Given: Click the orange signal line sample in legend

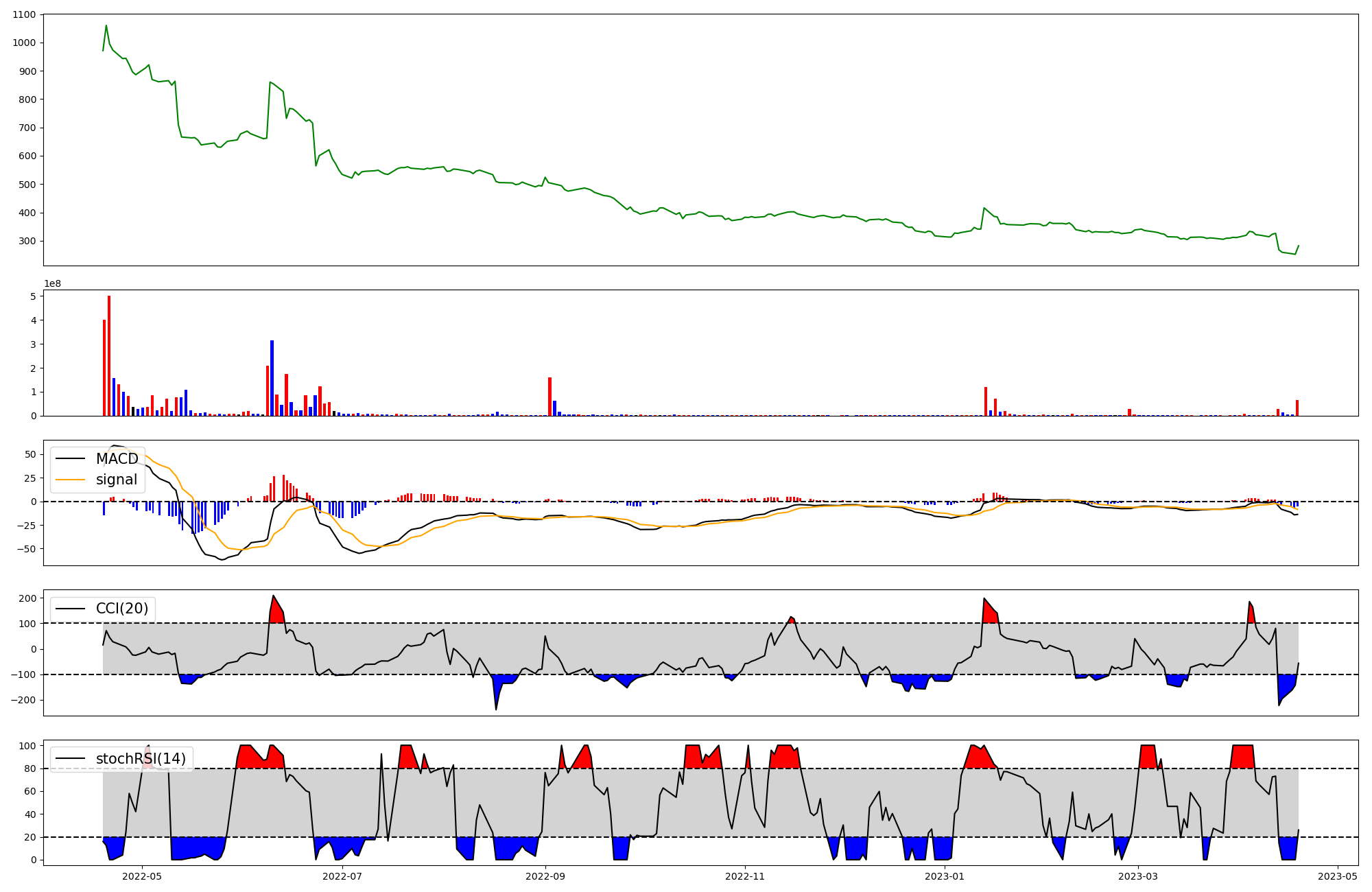Looking at the screenshot, I should pos(71,480).
